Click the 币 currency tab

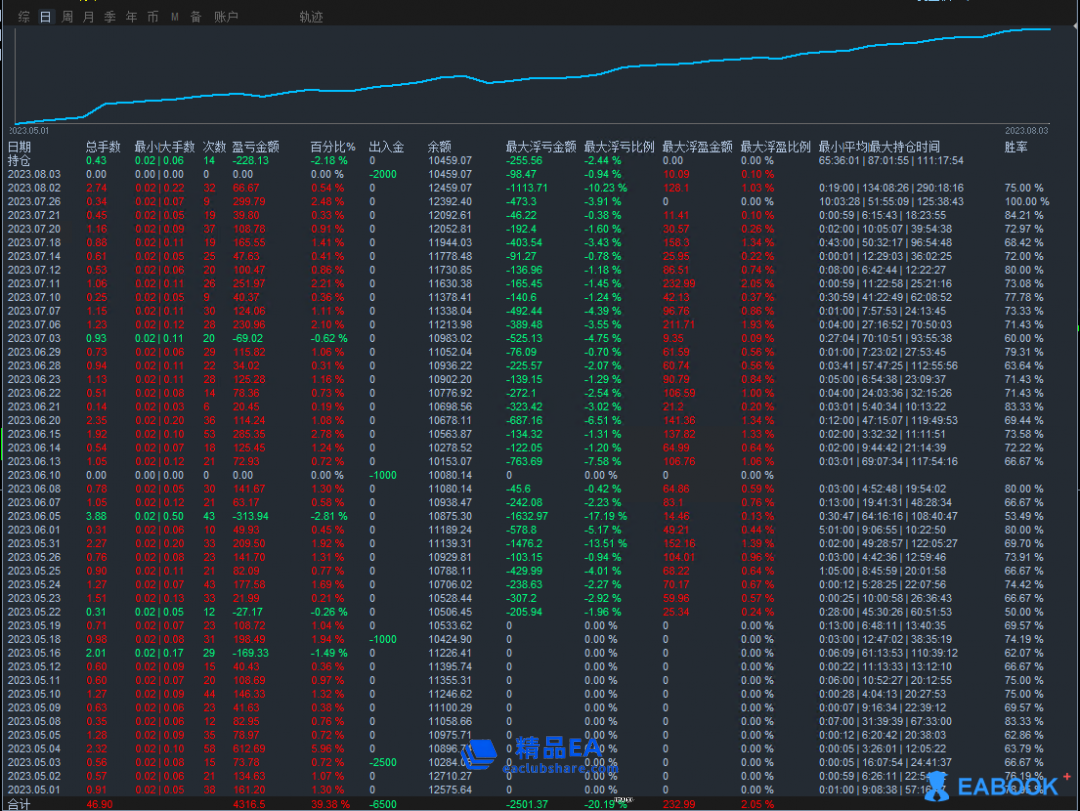(152, 17)
